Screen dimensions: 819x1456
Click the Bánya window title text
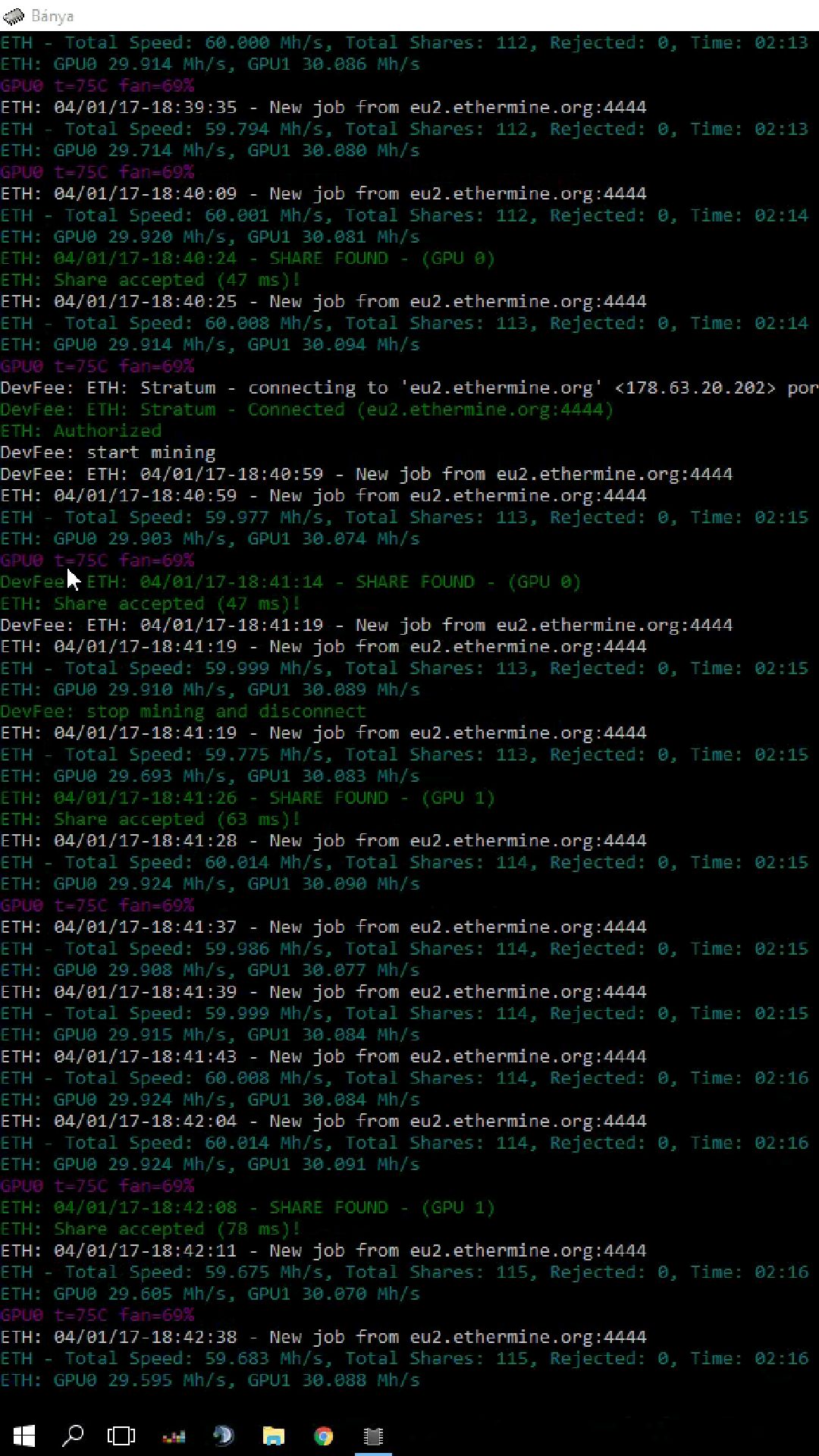[52, 16]
